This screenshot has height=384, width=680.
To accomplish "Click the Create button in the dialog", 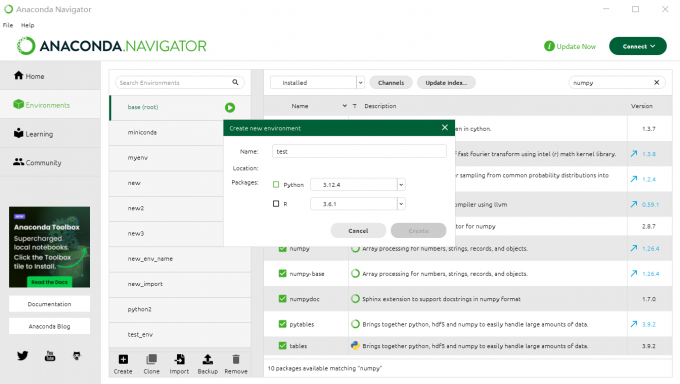I will coord(418,230).
